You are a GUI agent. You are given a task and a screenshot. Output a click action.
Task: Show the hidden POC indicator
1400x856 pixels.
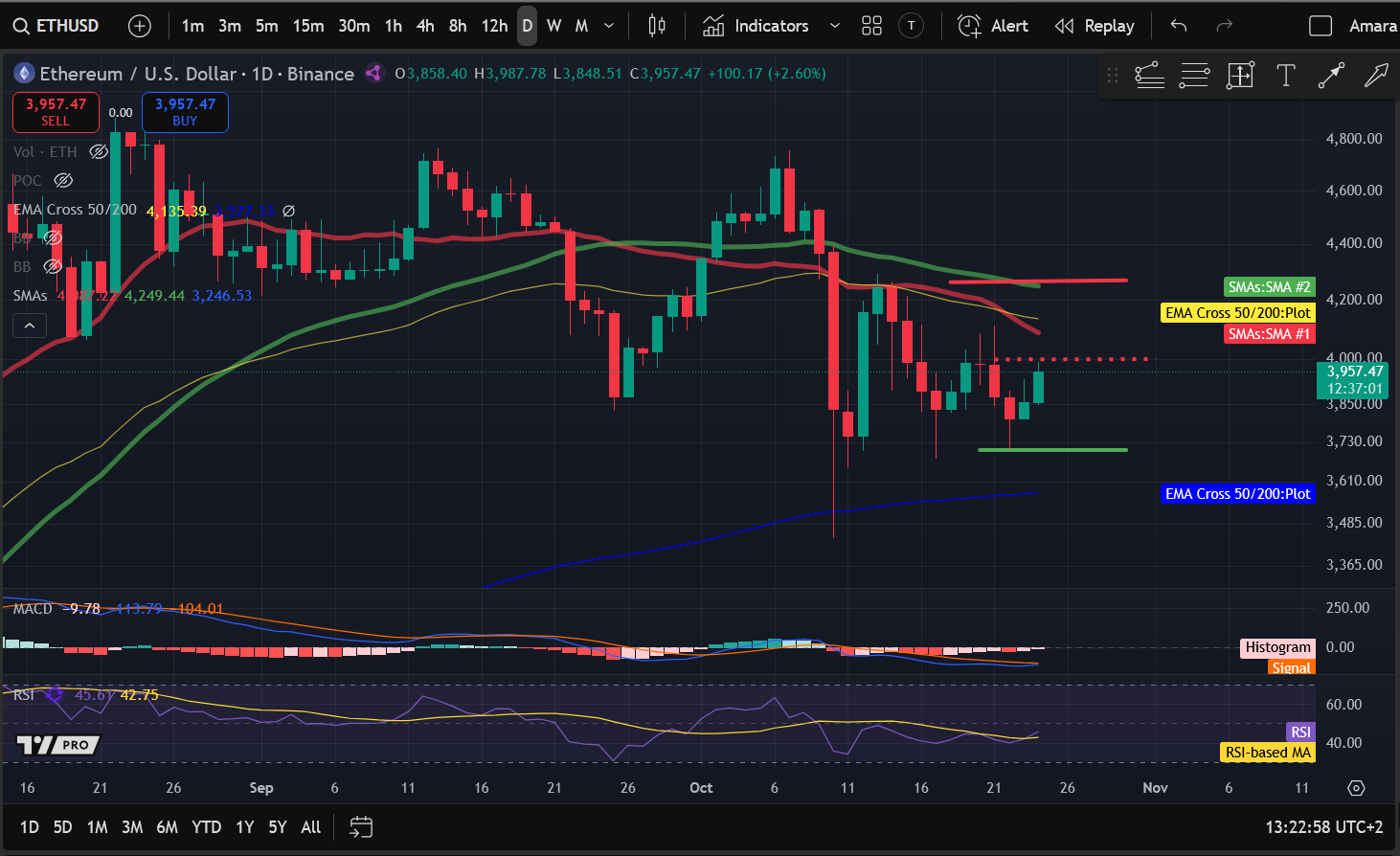pyautogui.click(x=63, y=181)
